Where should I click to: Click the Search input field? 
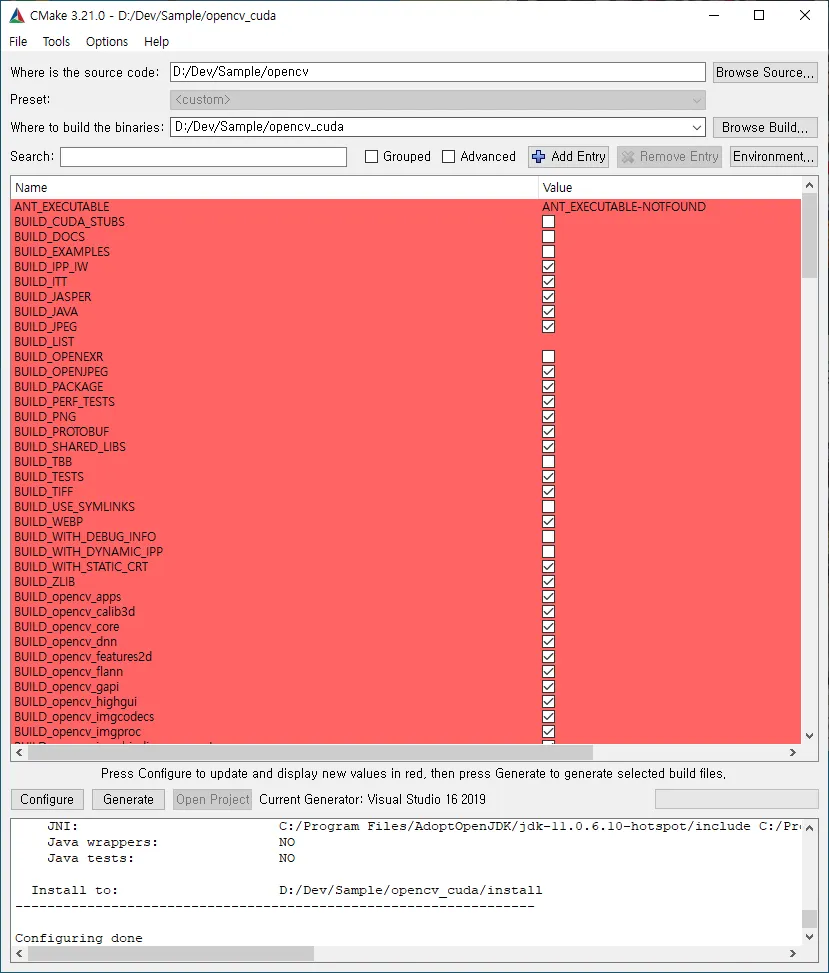pos(204,156)
